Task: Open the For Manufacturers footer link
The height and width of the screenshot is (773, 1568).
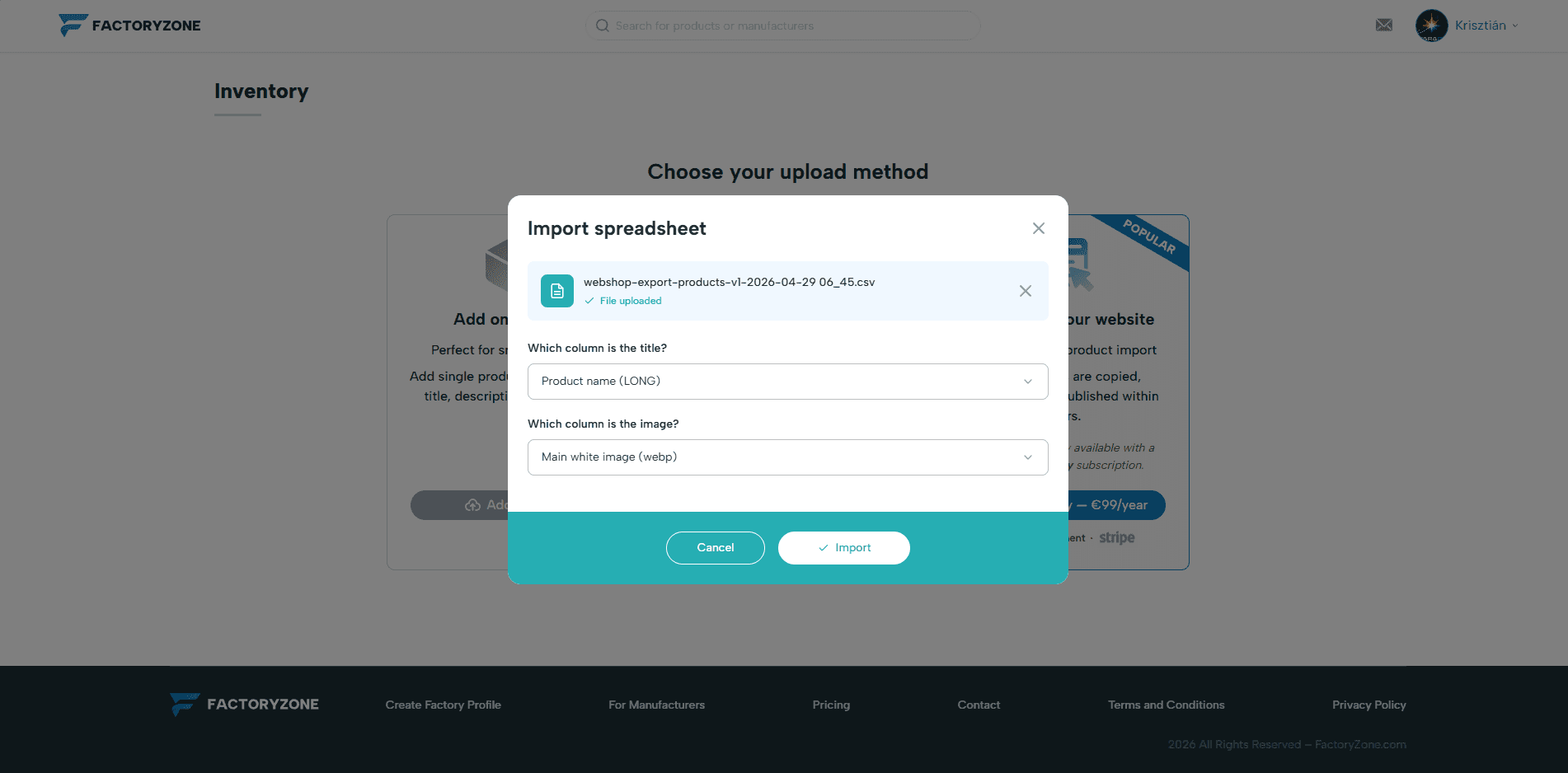Action: 657,705
